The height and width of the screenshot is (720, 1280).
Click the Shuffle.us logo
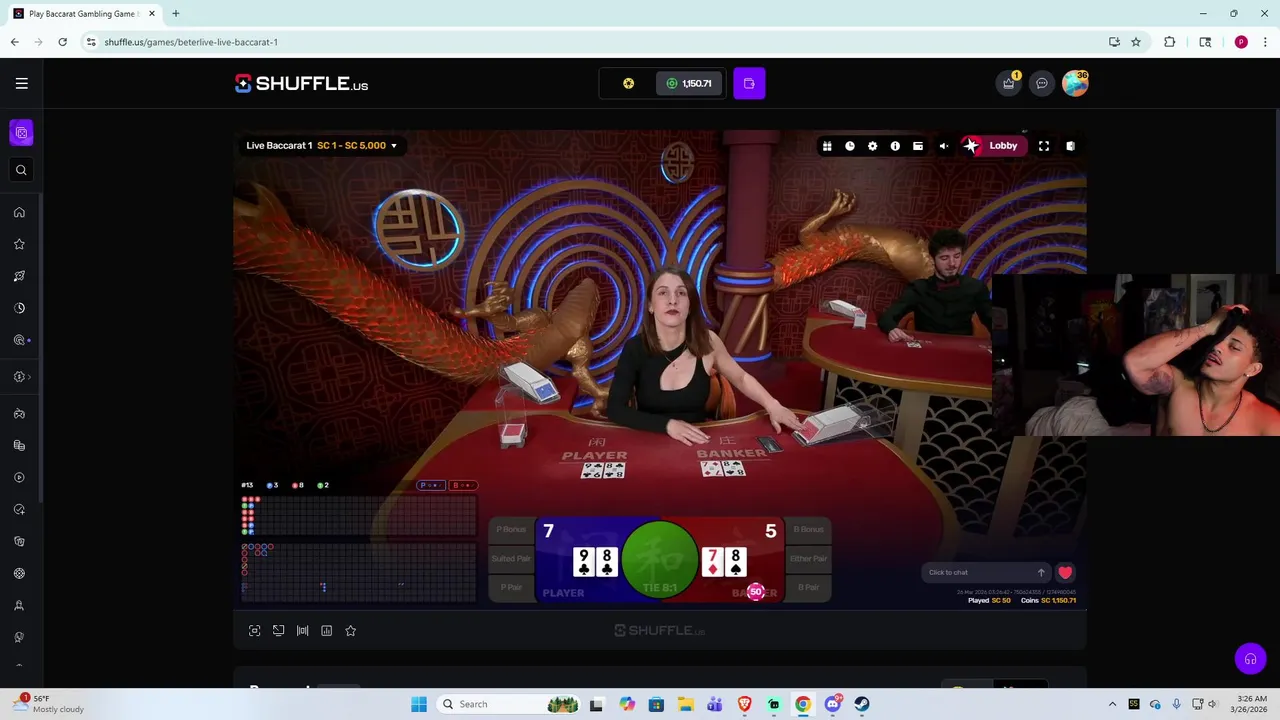(x=301, y=84)
